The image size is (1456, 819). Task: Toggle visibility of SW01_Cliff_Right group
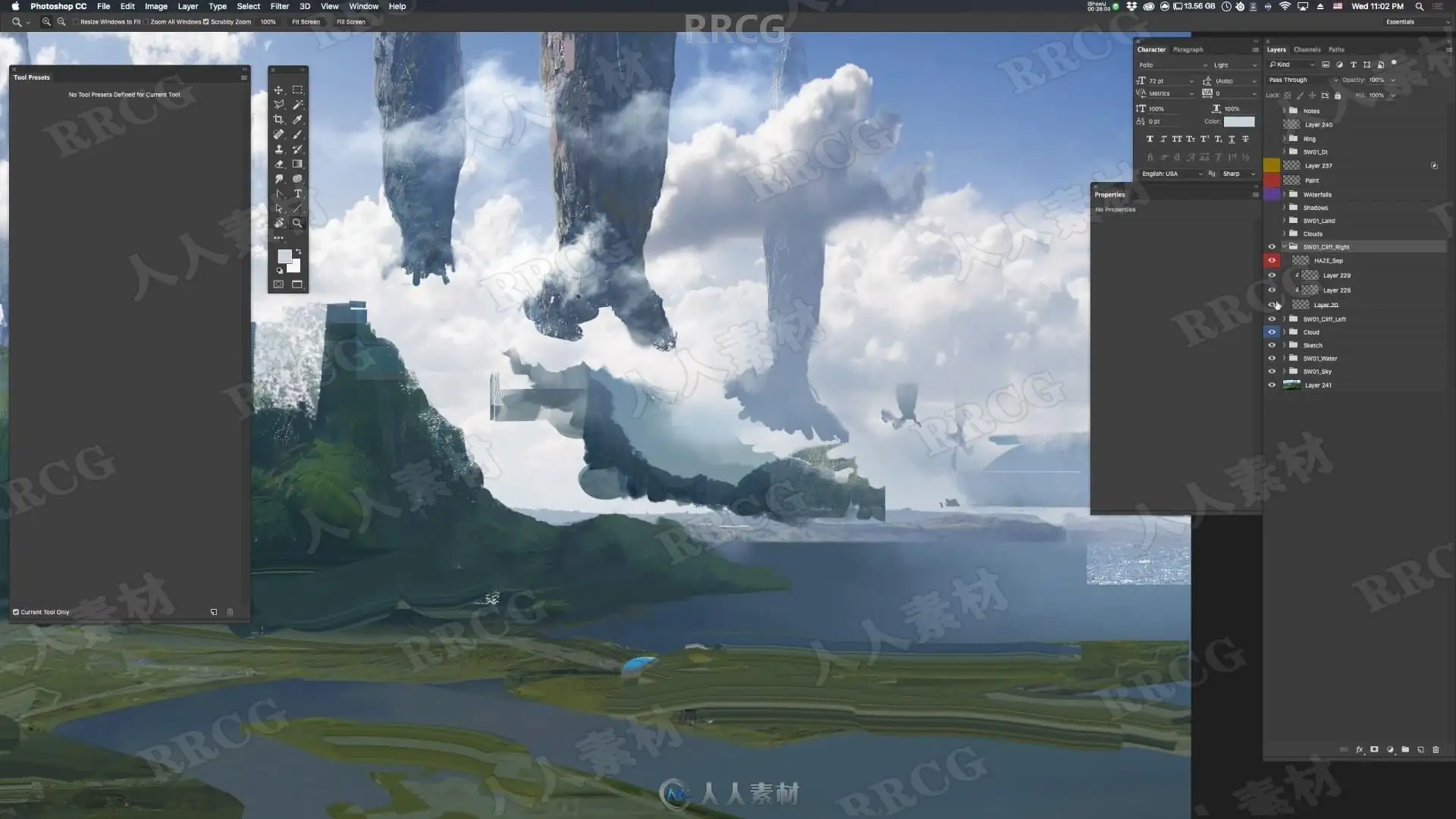(x=1272, y=246)
